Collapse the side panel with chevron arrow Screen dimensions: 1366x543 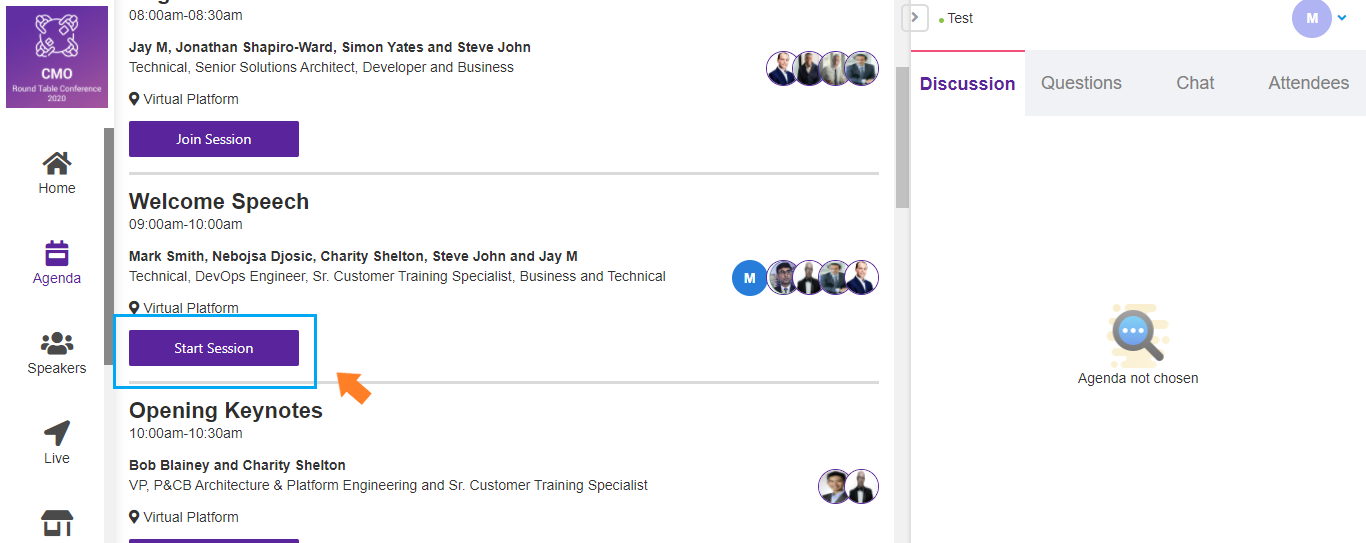pos(915,18)
